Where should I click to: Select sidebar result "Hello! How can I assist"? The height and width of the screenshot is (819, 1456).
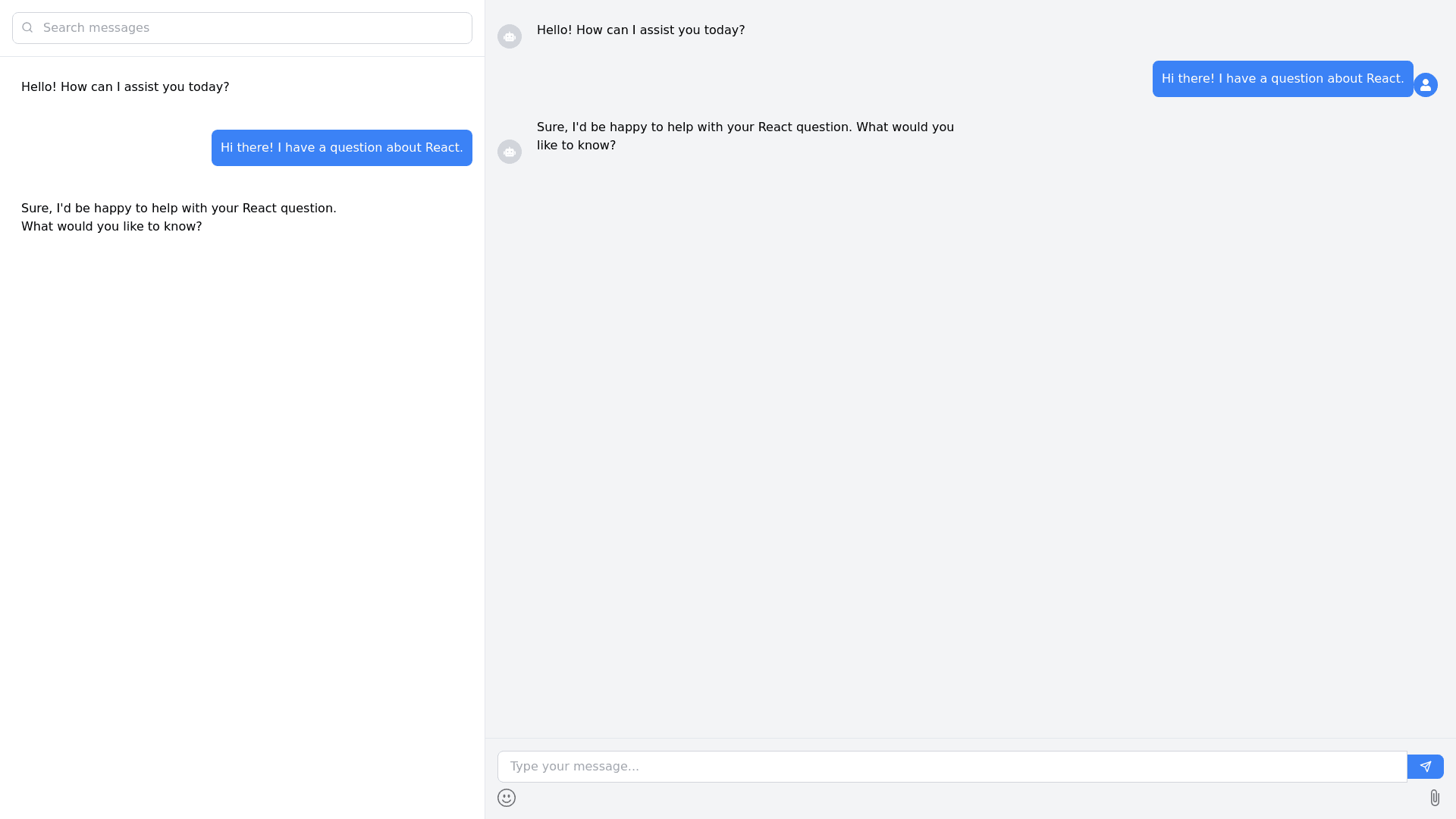coord(125,87)
